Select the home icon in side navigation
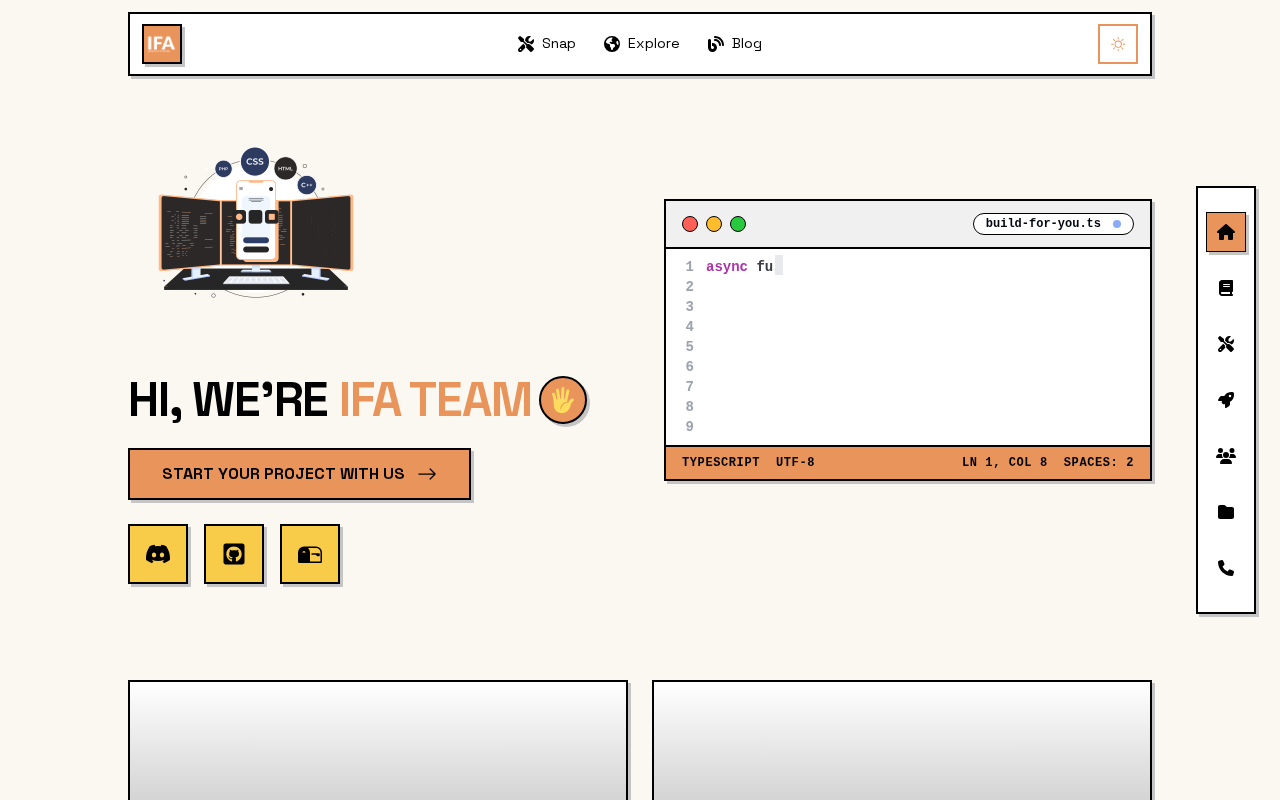 click(x=1226, y=232)
